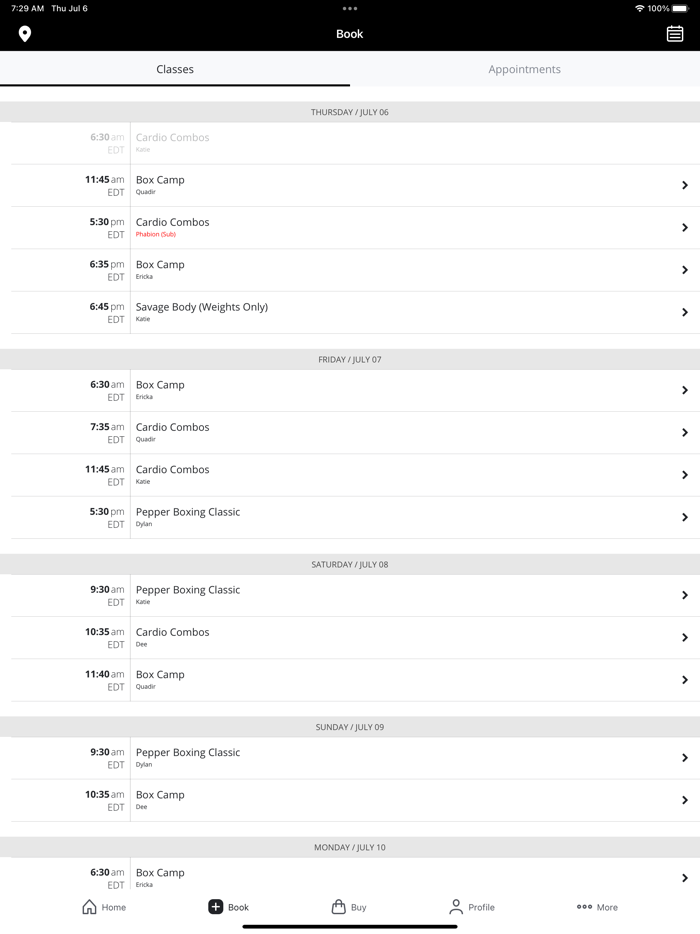Tap the greyed-out 6:30 am Cardio Combos
This screenshot has width=700, height=934.
coord(355,143)
